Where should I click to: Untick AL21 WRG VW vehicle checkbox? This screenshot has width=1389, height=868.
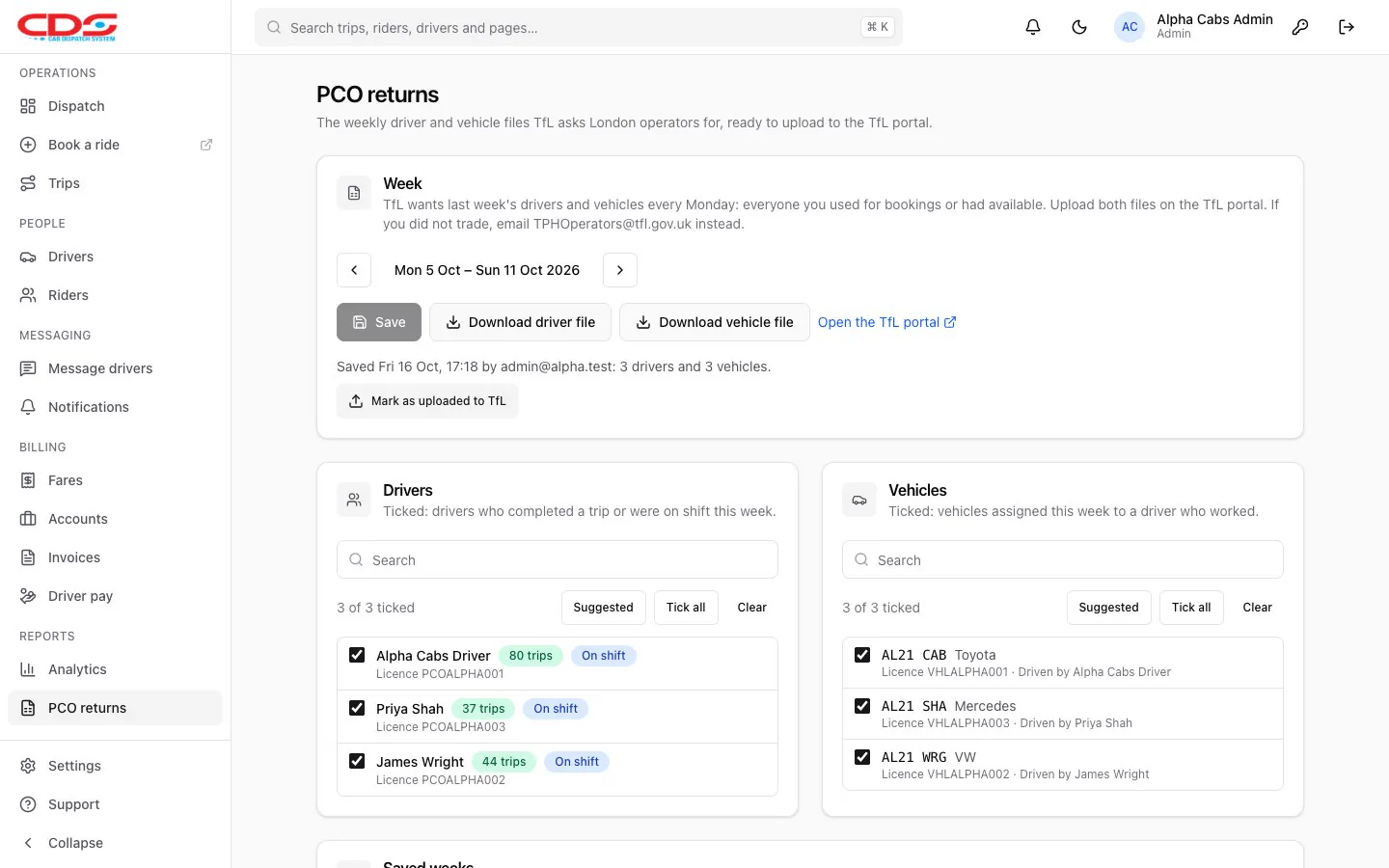coord(862,757)
